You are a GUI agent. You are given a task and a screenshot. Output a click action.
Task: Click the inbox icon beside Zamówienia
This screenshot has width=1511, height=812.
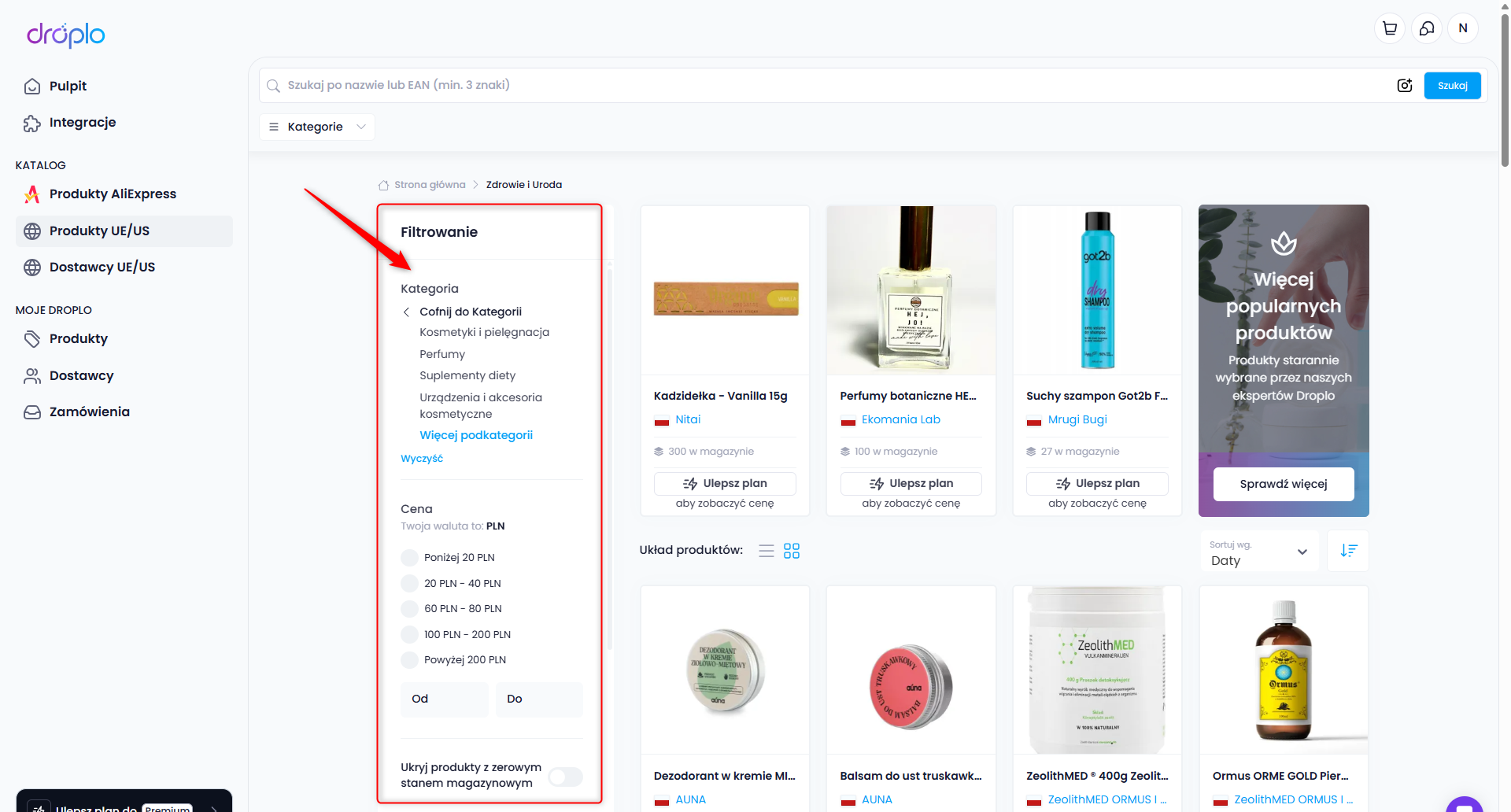click(x=32, y=412)
